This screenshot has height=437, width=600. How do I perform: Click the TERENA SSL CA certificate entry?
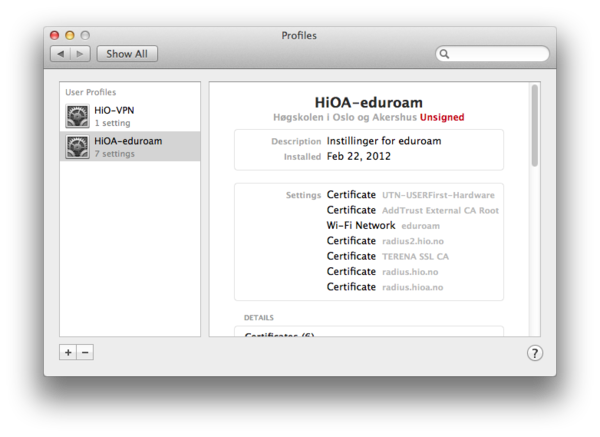[388, 256]
